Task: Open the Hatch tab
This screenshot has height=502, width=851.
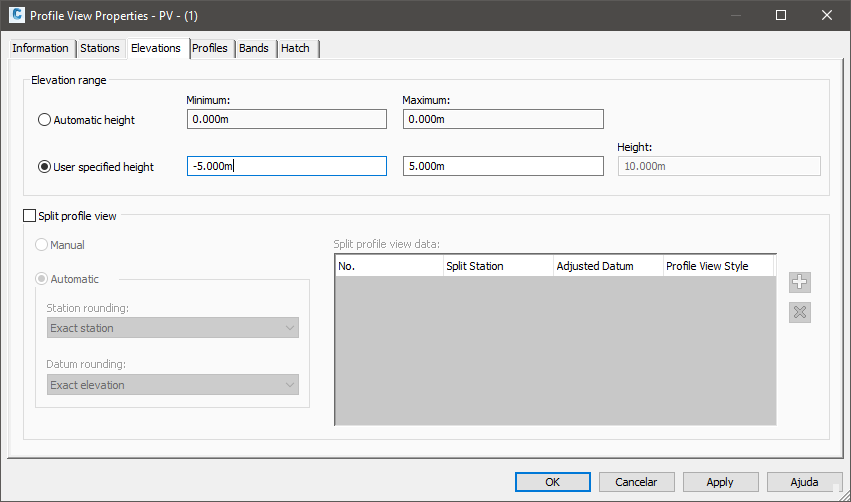Action: tap(295, 48)
